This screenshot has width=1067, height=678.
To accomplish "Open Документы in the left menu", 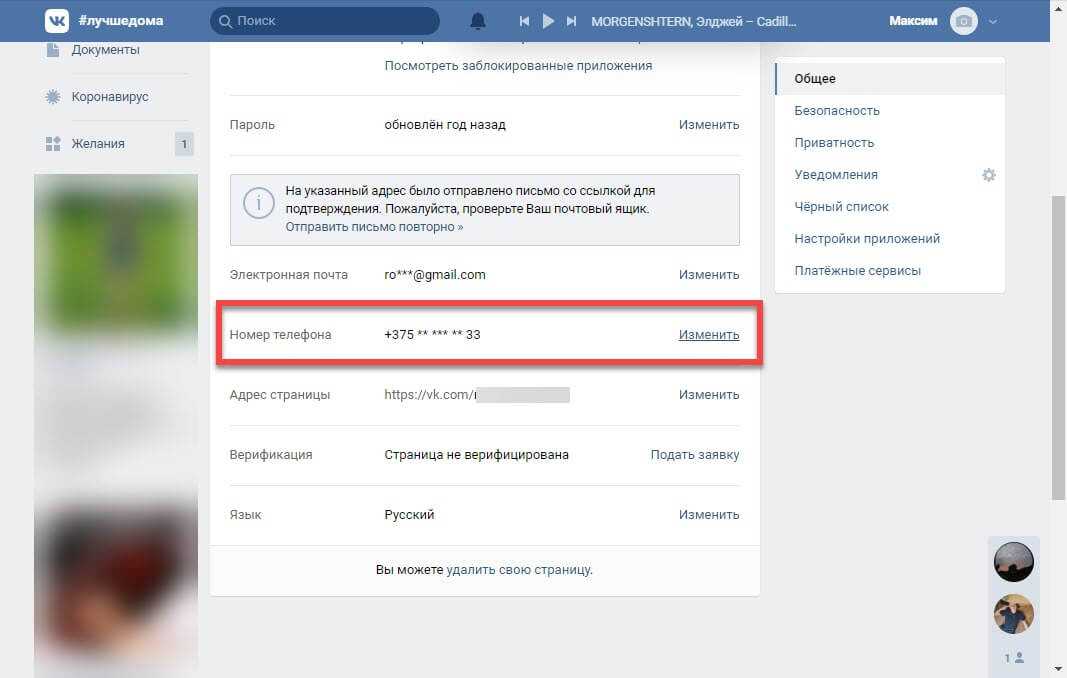I will tap(105, 50).
